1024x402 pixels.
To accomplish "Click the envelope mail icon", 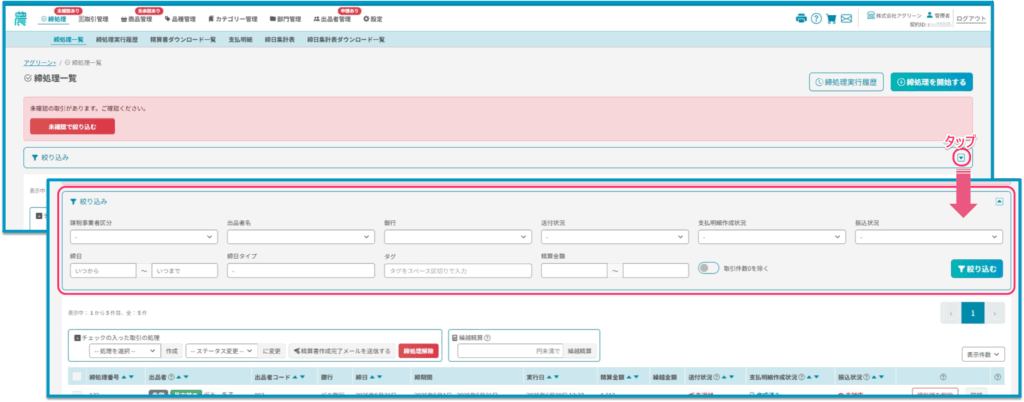I will point(846,19).
